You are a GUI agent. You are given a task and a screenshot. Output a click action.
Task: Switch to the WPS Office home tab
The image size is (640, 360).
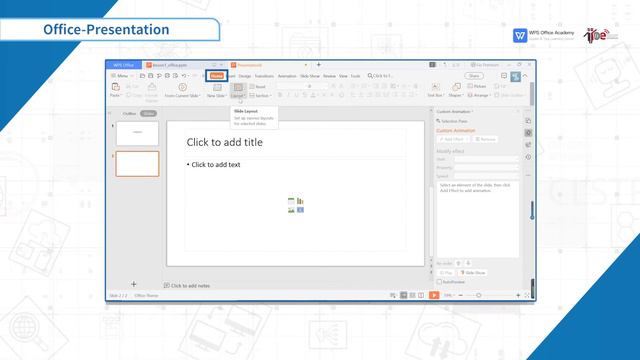[124, 65]
